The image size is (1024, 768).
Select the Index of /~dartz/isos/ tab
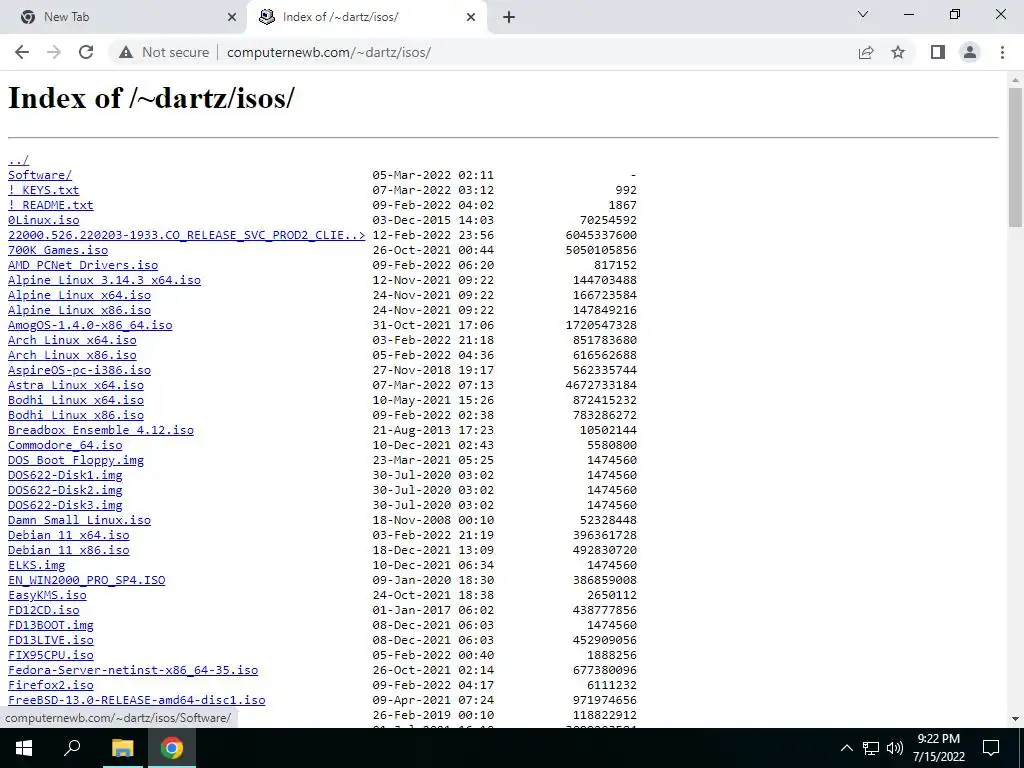point(367,17)
